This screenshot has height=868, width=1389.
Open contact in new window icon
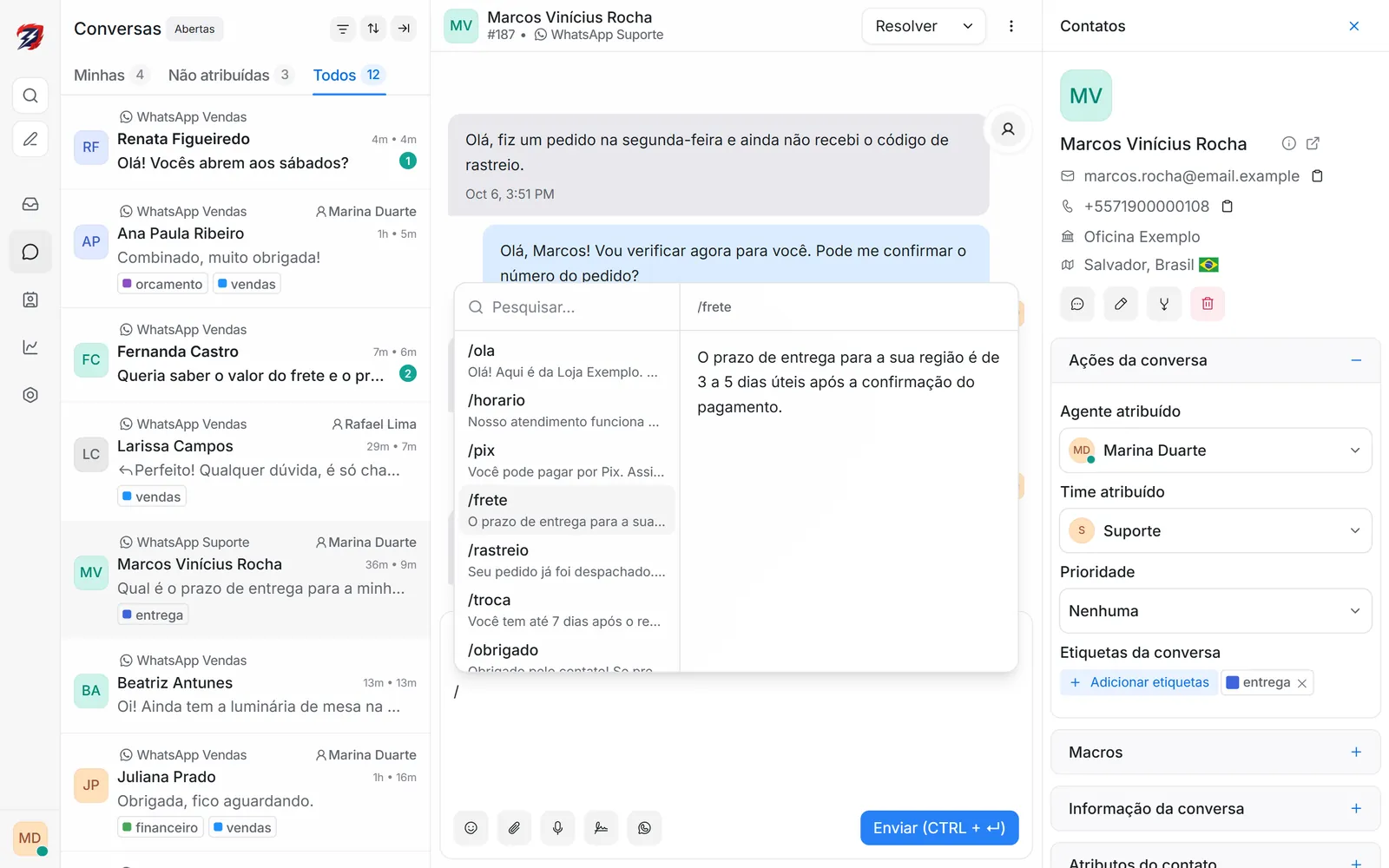click(1313, 143)
